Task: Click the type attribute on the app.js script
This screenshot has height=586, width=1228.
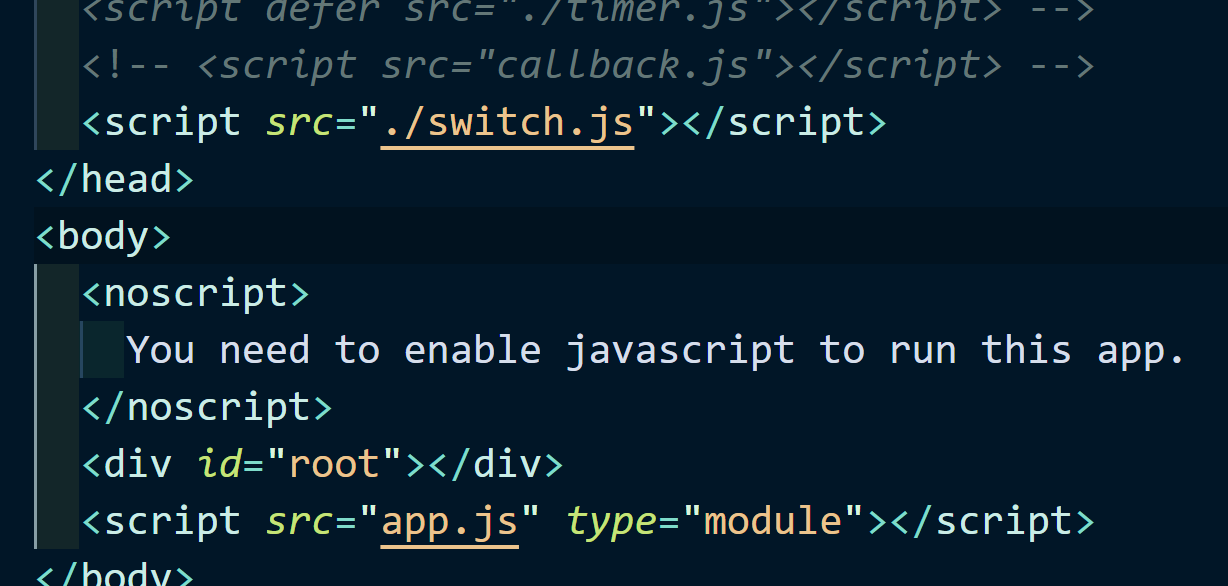Action: coord(611,520)
